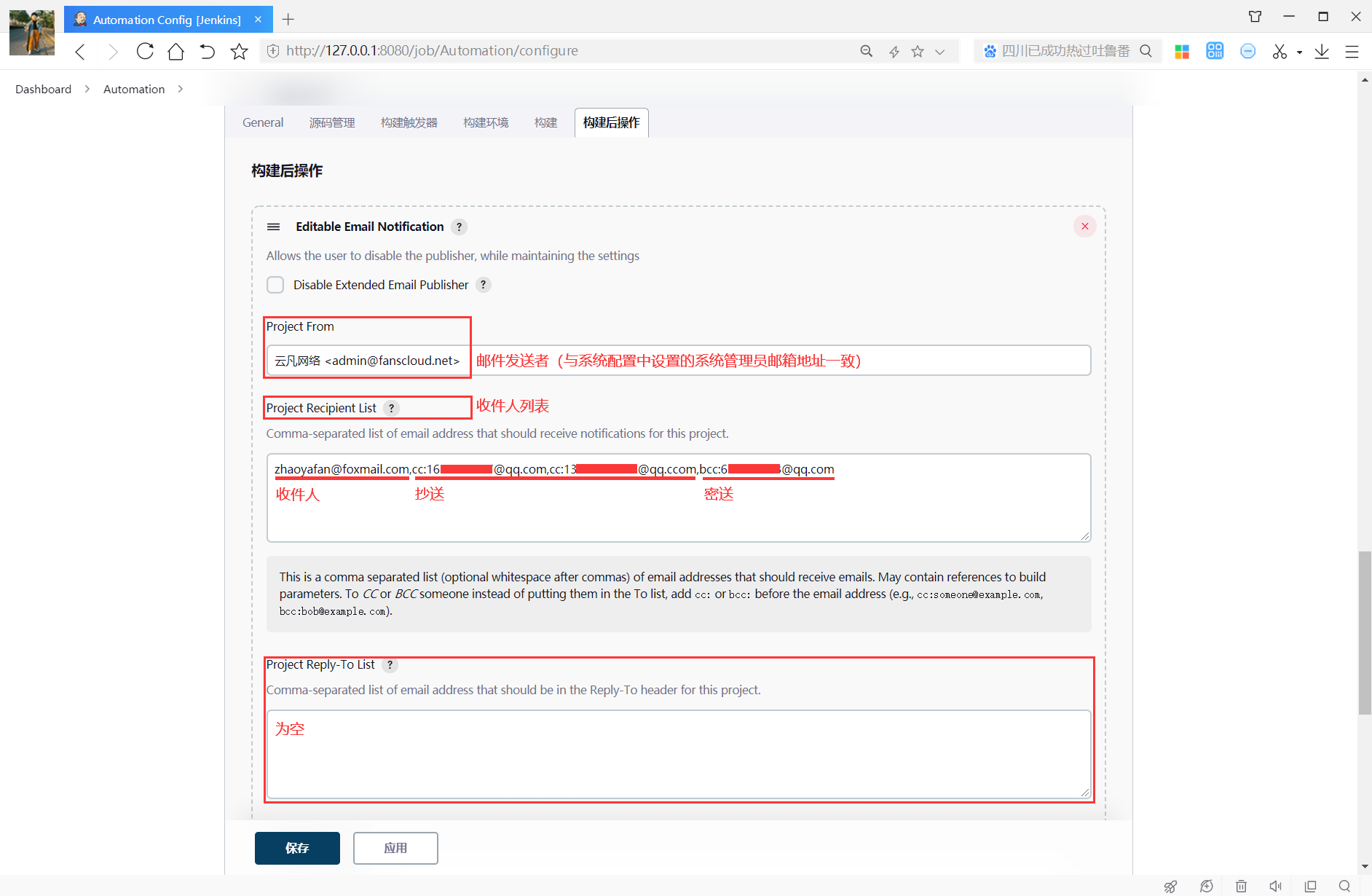Click the 应用 apply button

tap(395, 848)
